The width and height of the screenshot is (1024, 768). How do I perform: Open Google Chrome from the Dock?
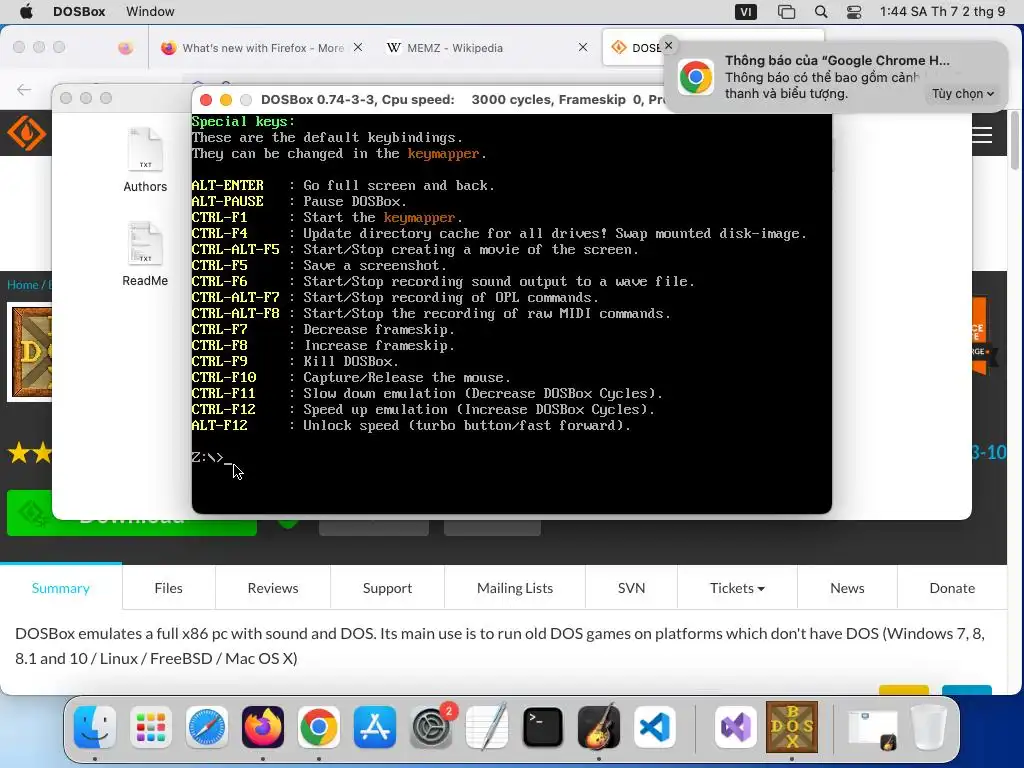click(319, 727)
